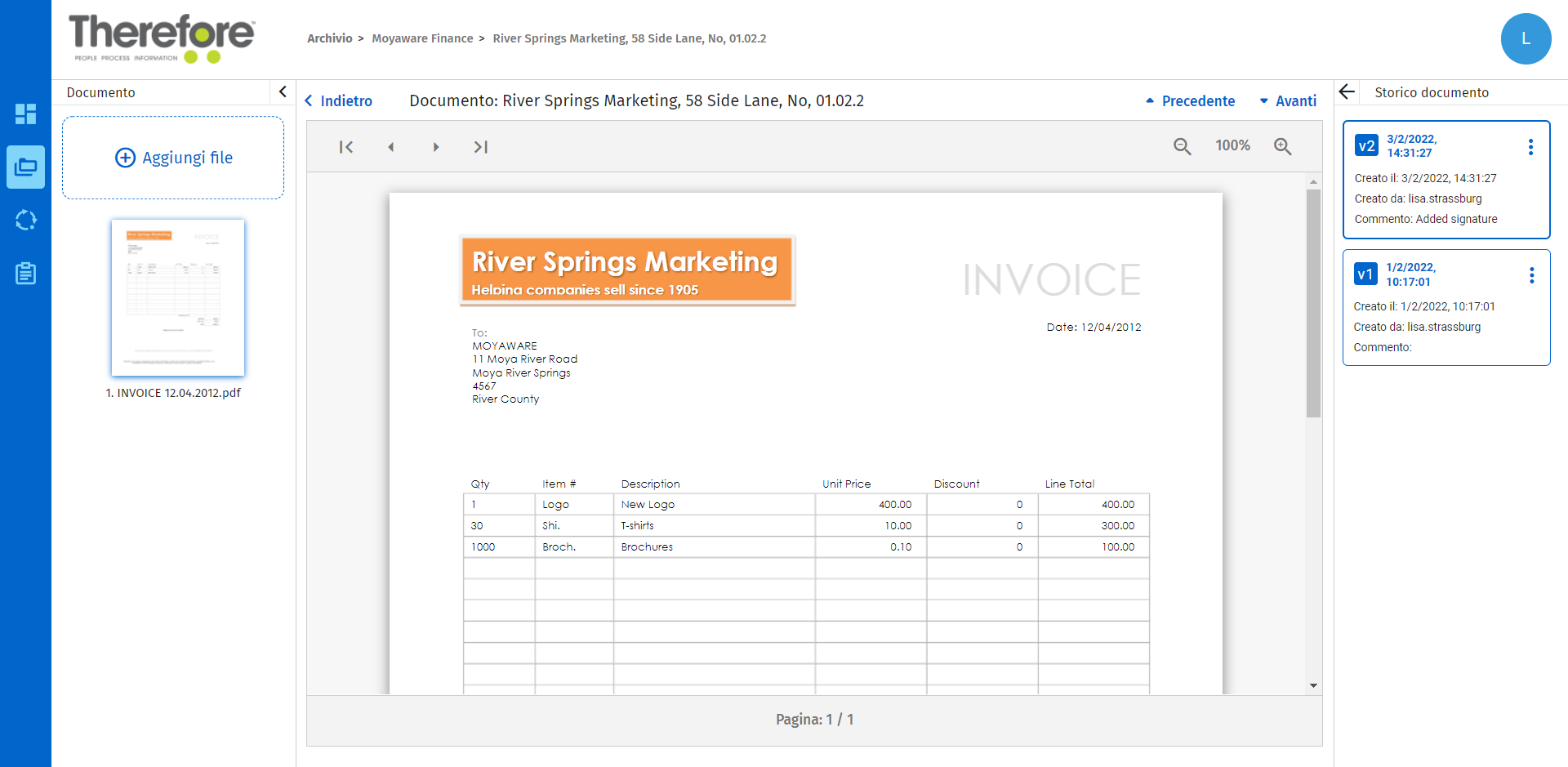Go to Precedente document
Image resolution: width=1568 pixels, height=767 pixels.
pos(1190,100)
